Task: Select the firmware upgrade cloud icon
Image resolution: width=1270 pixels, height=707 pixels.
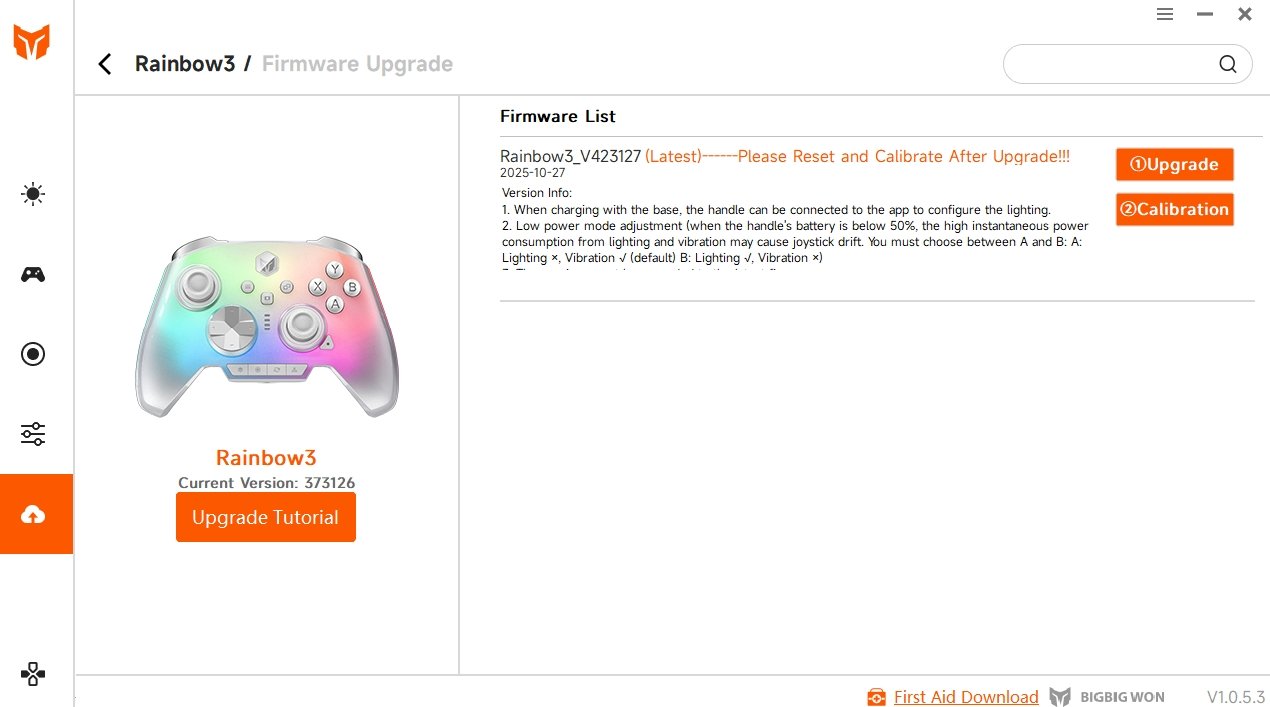Action: (x=33, y=514)
